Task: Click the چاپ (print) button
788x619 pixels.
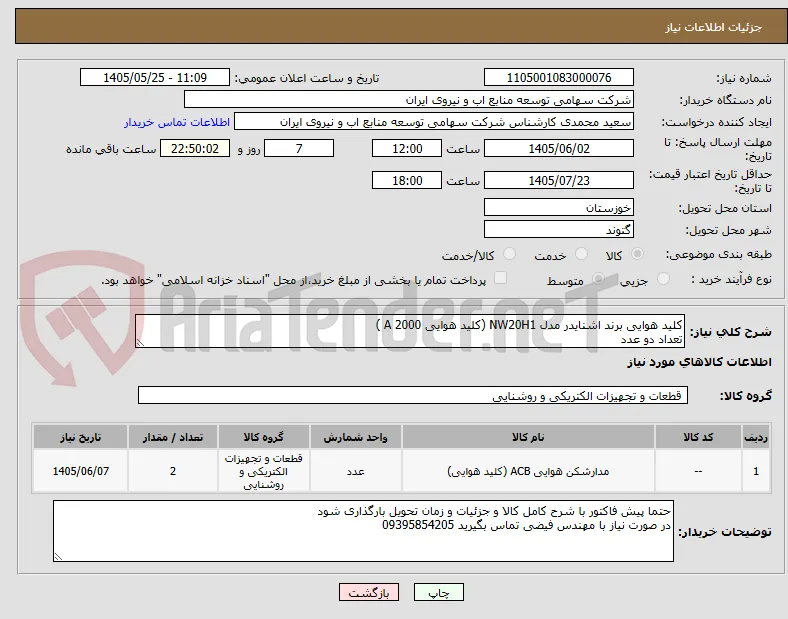Action: 439,592
